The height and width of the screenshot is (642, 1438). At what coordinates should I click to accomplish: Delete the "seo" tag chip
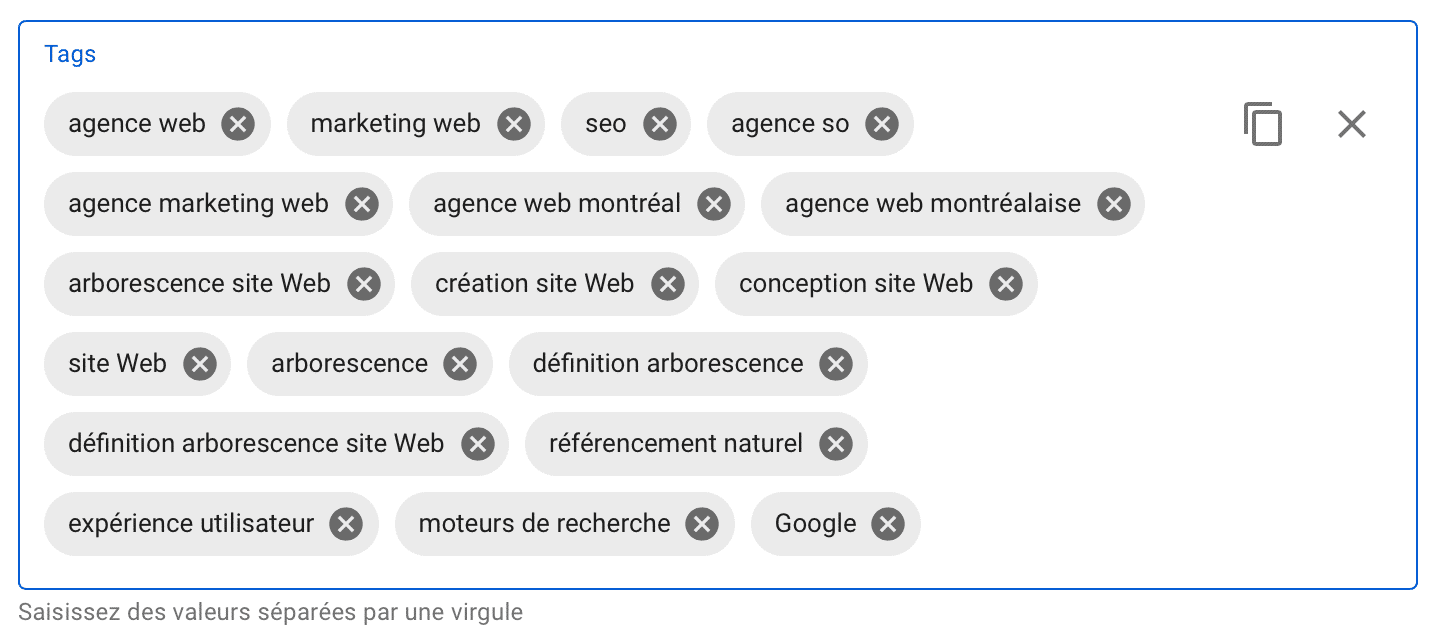pos(659,124)
